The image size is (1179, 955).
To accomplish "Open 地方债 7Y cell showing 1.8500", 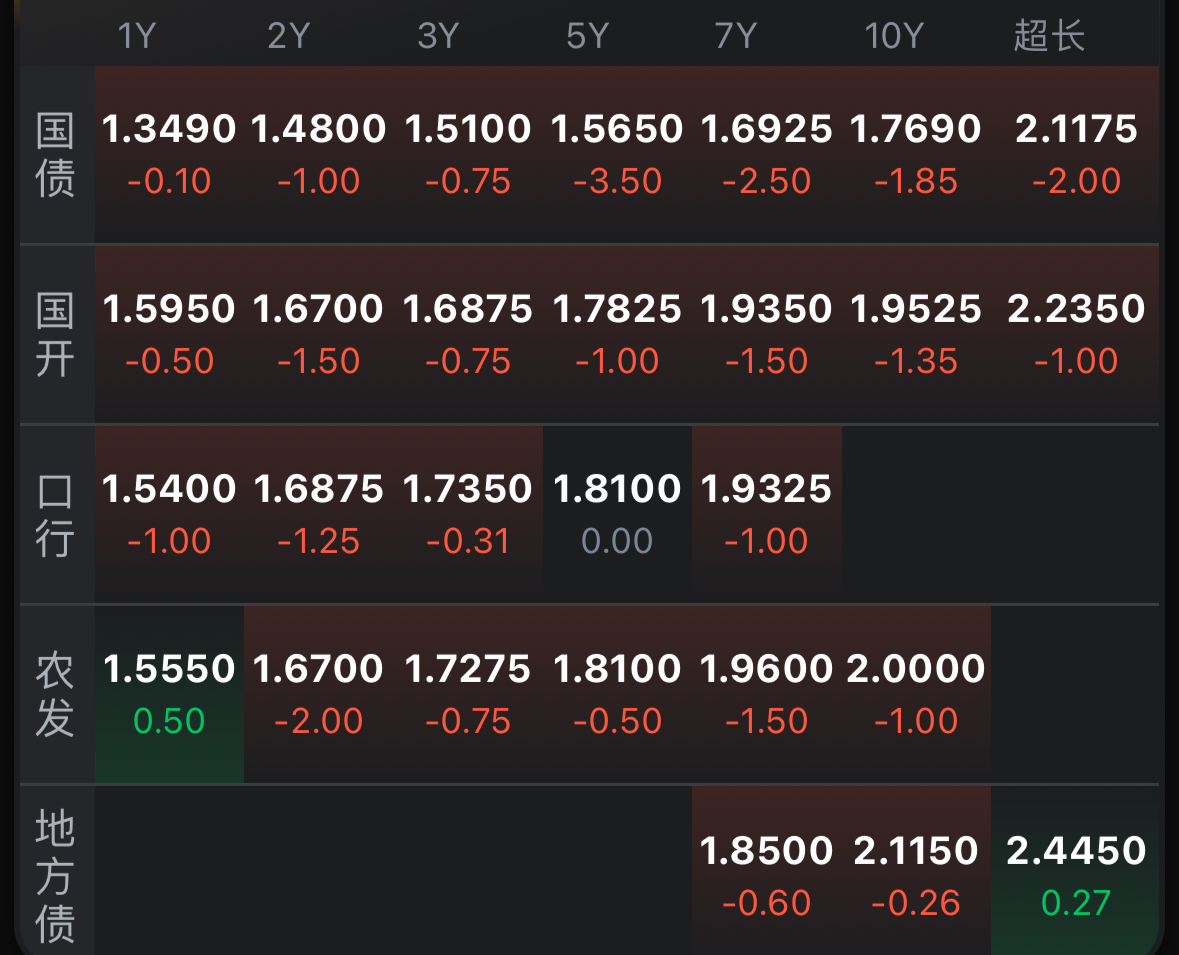I will pyautogui.click(x=766, y=875).
